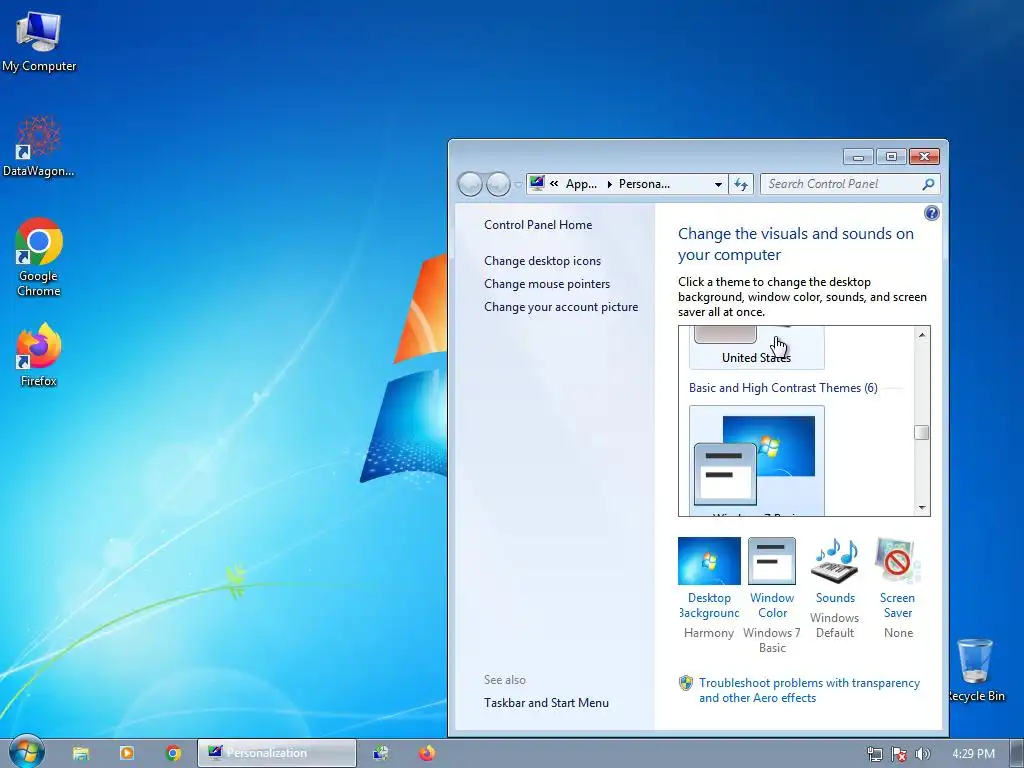Open the recent pages dropdown arrow
Viewport: 1024px width, 768px height.
(518, 185)
